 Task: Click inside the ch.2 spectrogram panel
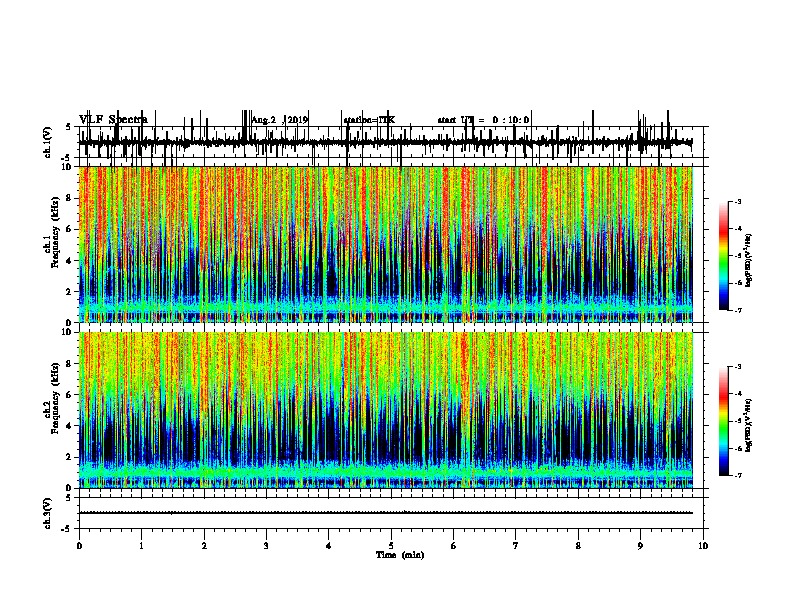386,410
